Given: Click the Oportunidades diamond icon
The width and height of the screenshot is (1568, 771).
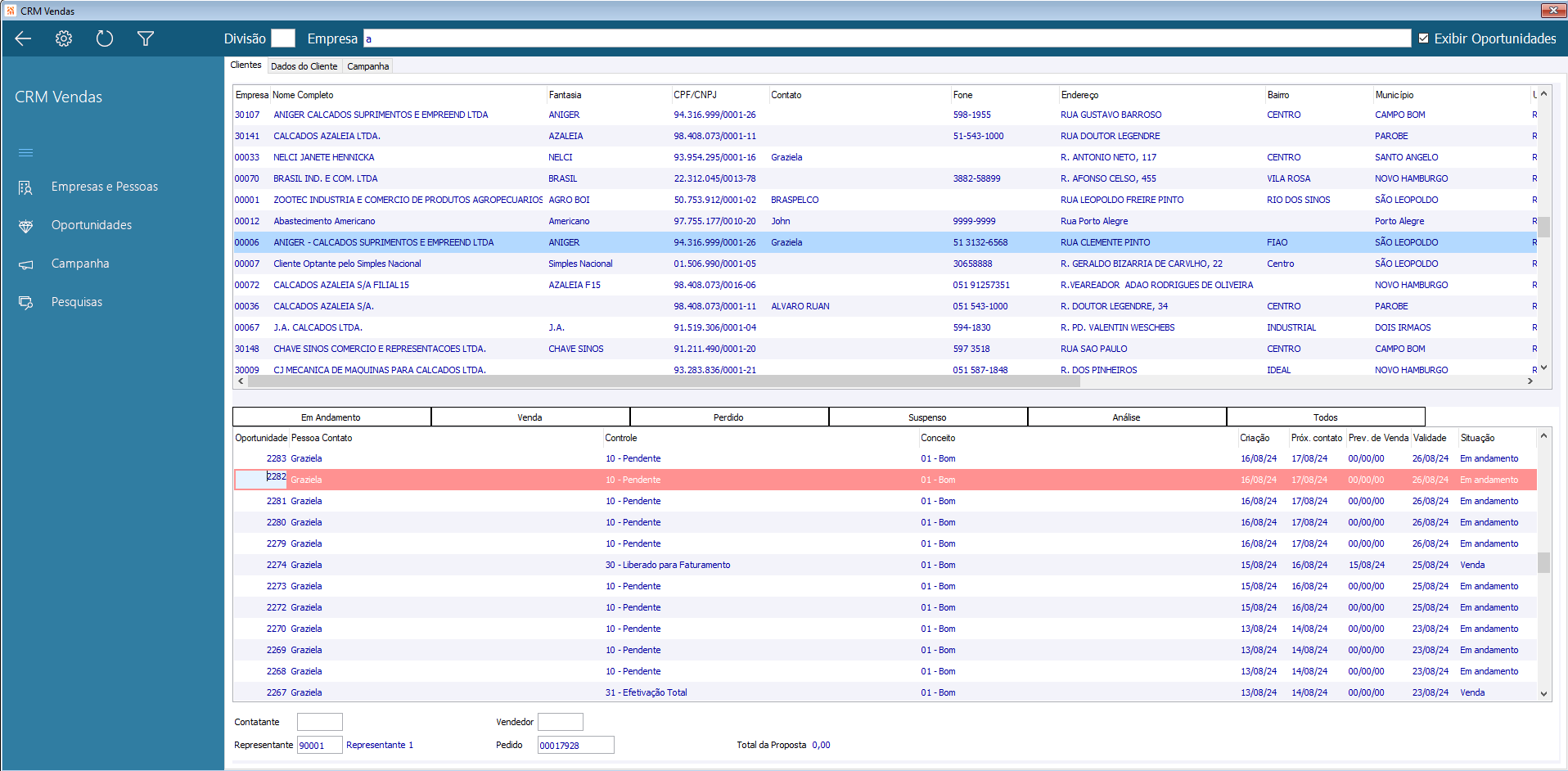Looking at the screenshot, I should point(26,226).
